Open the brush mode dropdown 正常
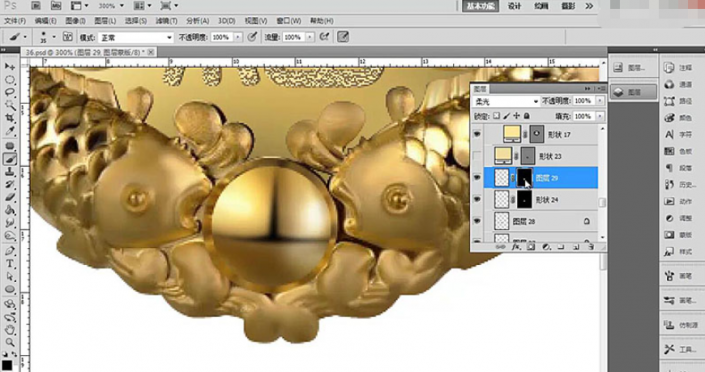The width and height of the screenshot is (705, 372). (136, 37)
